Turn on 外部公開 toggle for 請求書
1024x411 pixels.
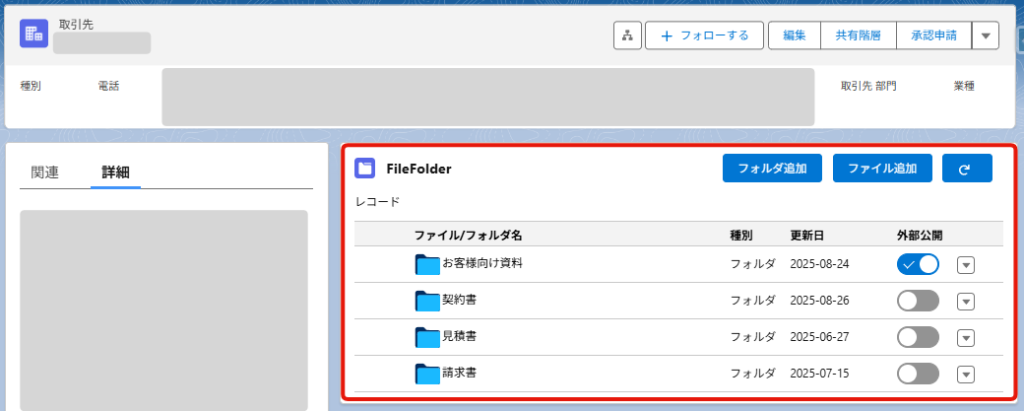coord(918,374)
